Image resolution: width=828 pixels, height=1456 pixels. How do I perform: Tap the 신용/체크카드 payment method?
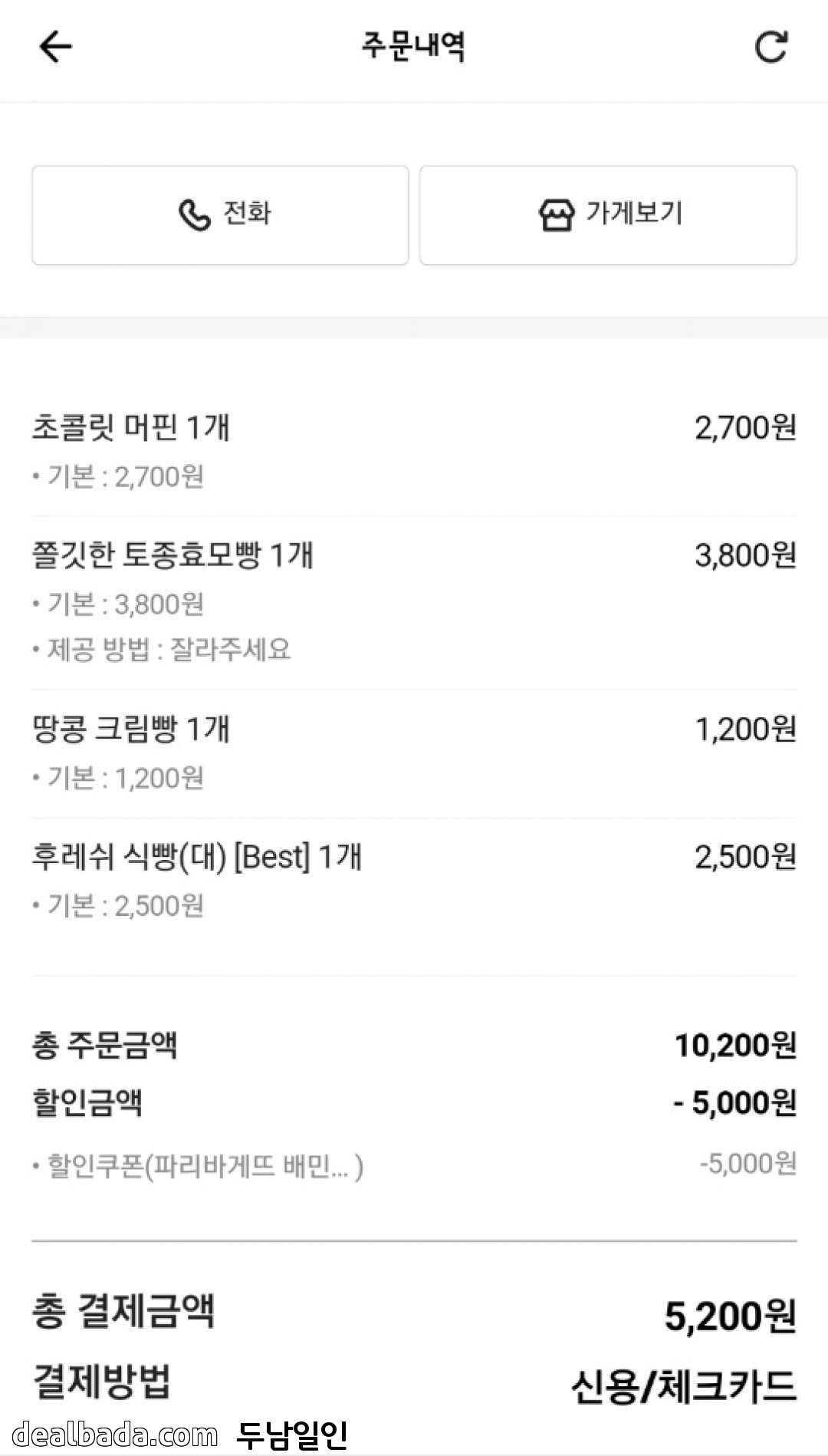(x=683, y=1386)
